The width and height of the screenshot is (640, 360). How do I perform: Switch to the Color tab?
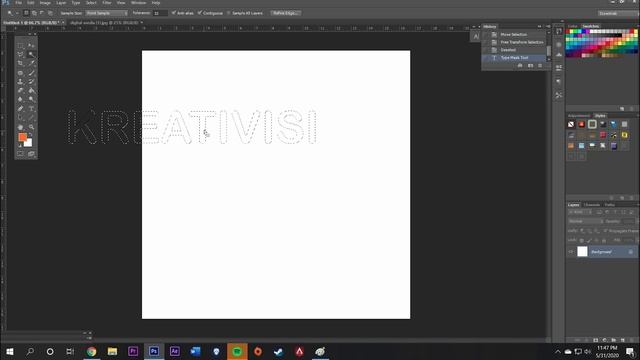(573, 27)
